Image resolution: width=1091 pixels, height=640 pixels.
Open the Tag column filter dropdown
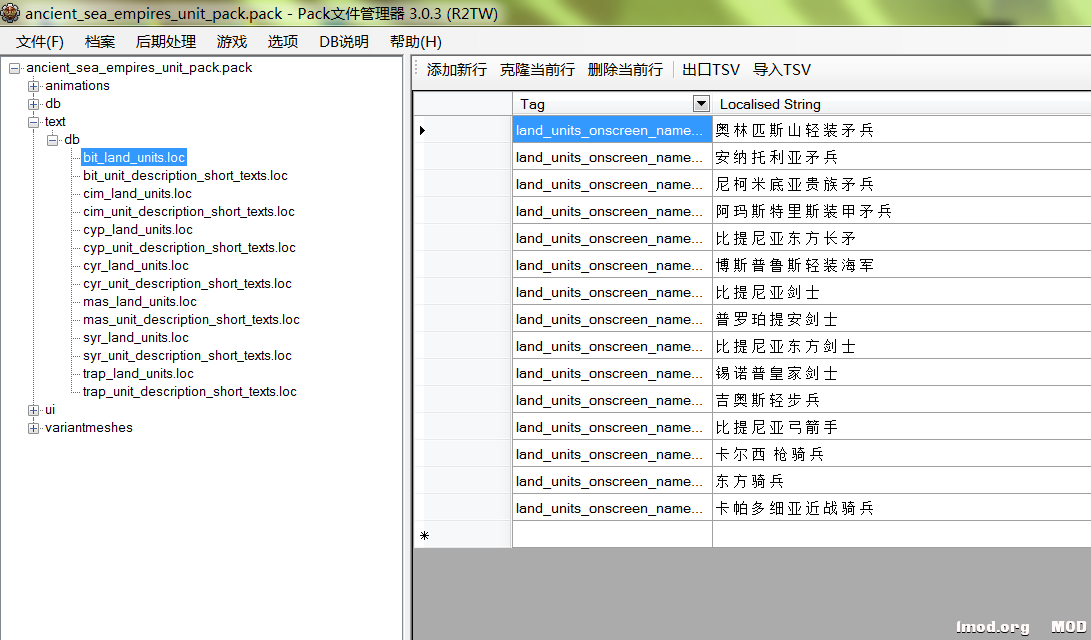coord(700,104)
